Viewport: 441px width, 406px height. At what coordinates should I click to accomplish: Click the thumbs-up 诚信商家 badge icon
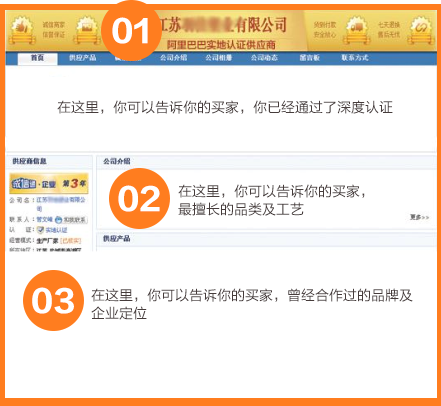point(22,30)
